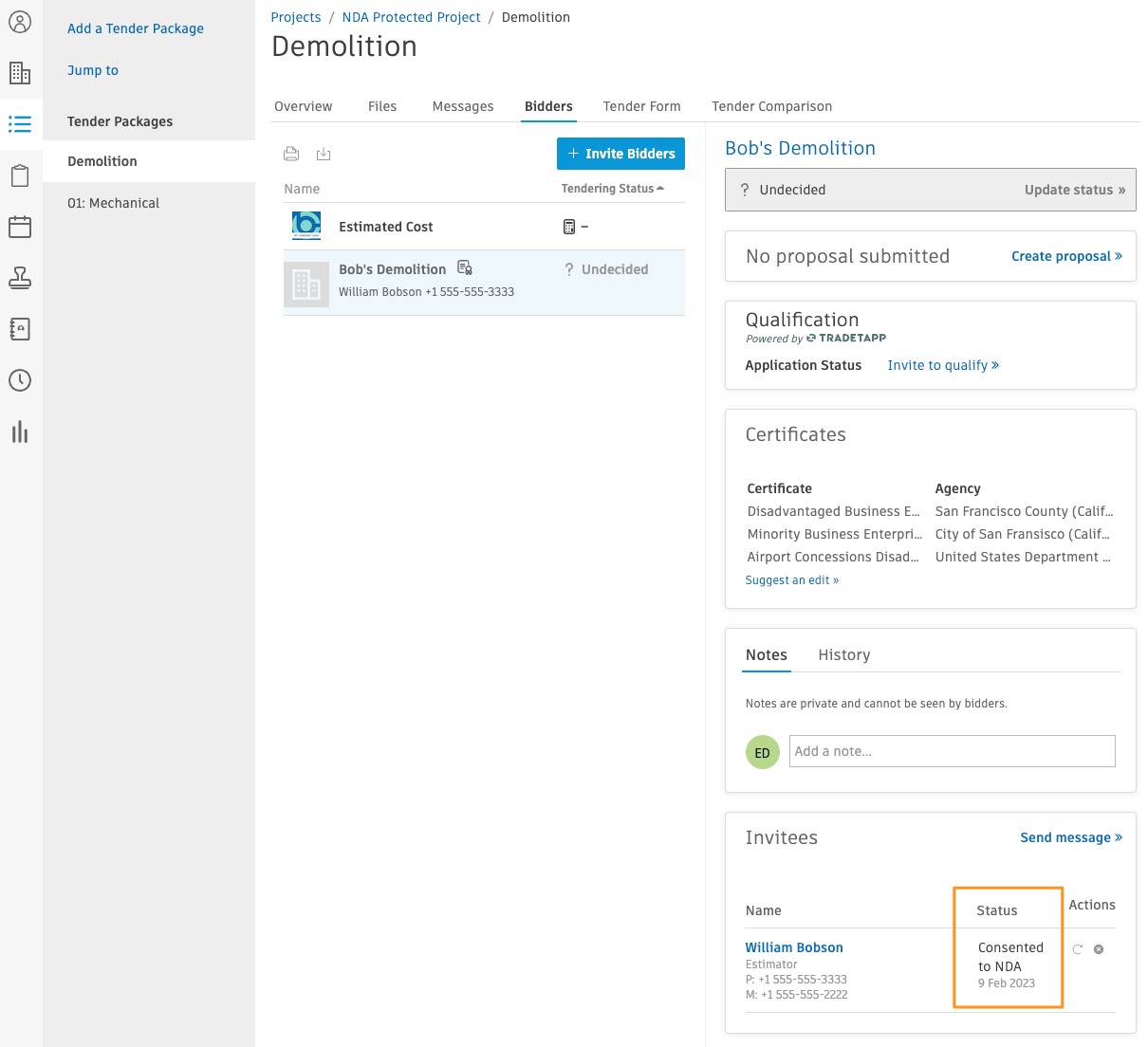The width and height of the screenshot is (1148, 1047).
Task: Open the clock icon in left sidebar
Action: coord(20,380)
